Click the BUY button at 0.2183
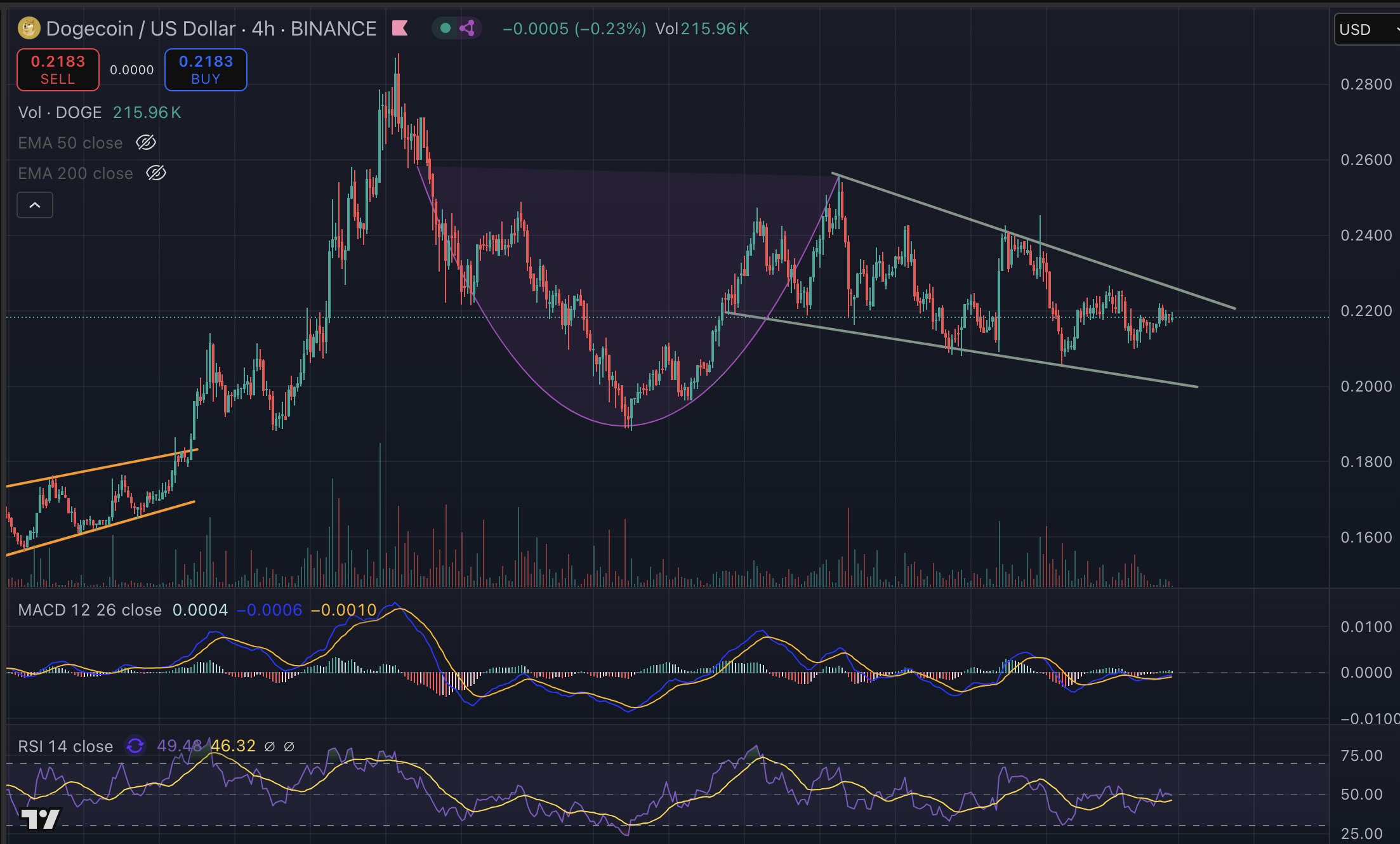Viewport: 1400px width, 844px height. click(x=205, y=70)
